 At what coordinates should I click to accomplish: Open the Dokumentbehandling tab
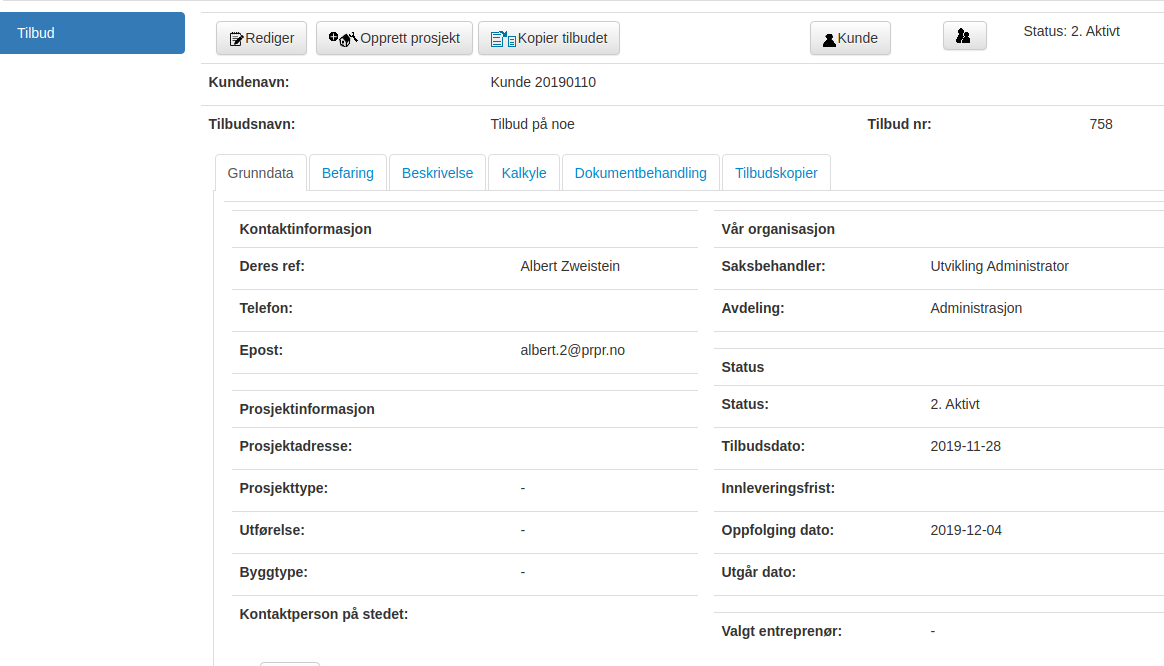click(641, 173)
